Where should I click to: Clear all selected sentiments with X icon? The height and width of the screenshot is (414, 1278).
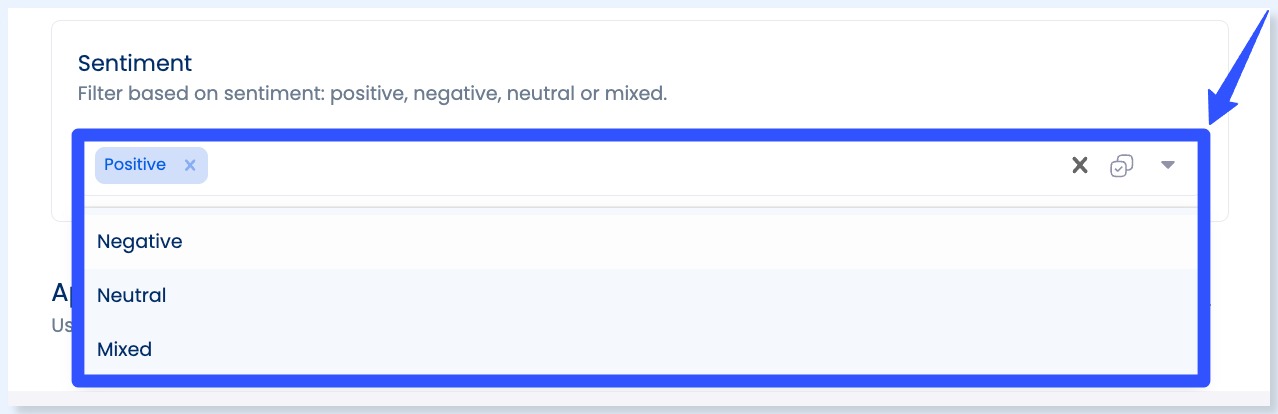pyautogui.click(x=1079, y=166)
